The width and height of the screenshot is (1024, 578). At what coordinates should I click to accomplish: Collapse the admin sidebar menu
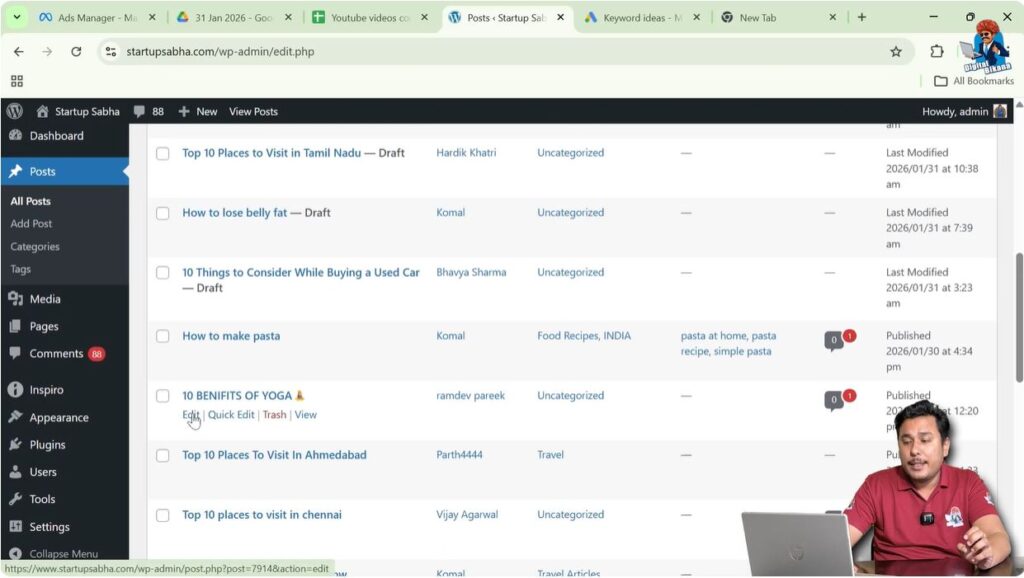[60, 553]
